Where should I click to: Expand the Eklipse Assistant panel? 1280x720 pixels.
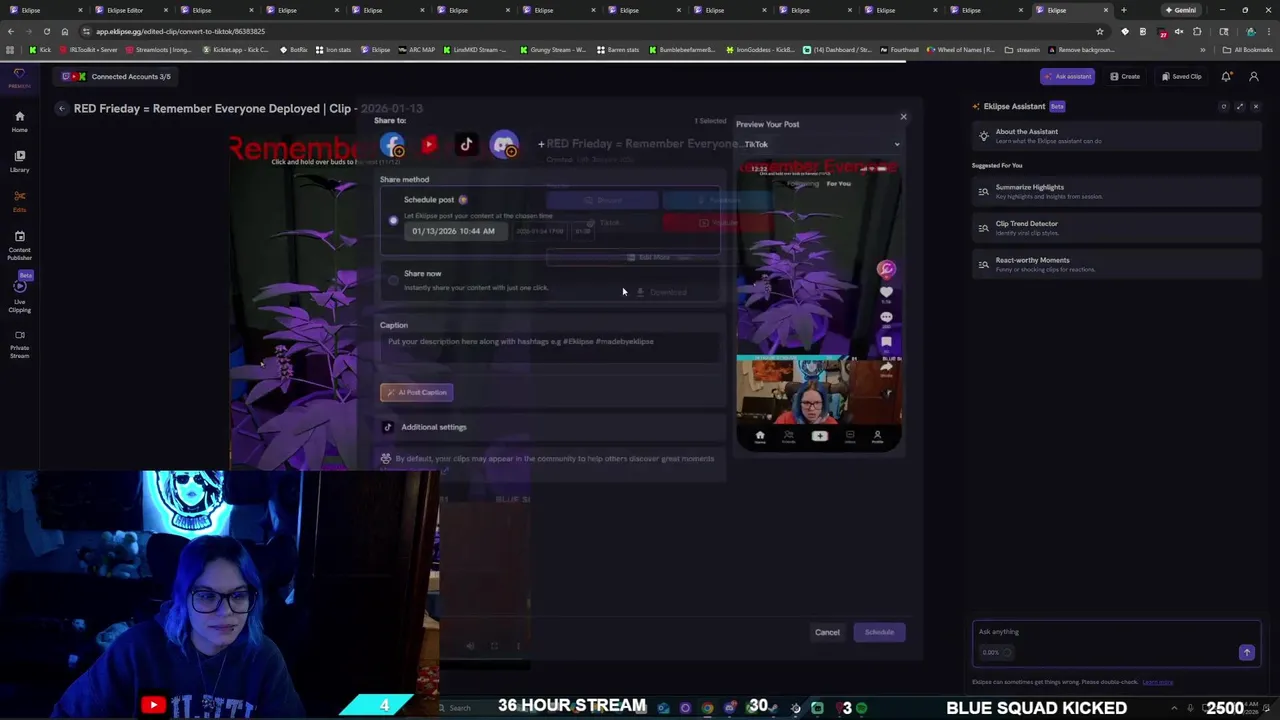coord(1240,106)
